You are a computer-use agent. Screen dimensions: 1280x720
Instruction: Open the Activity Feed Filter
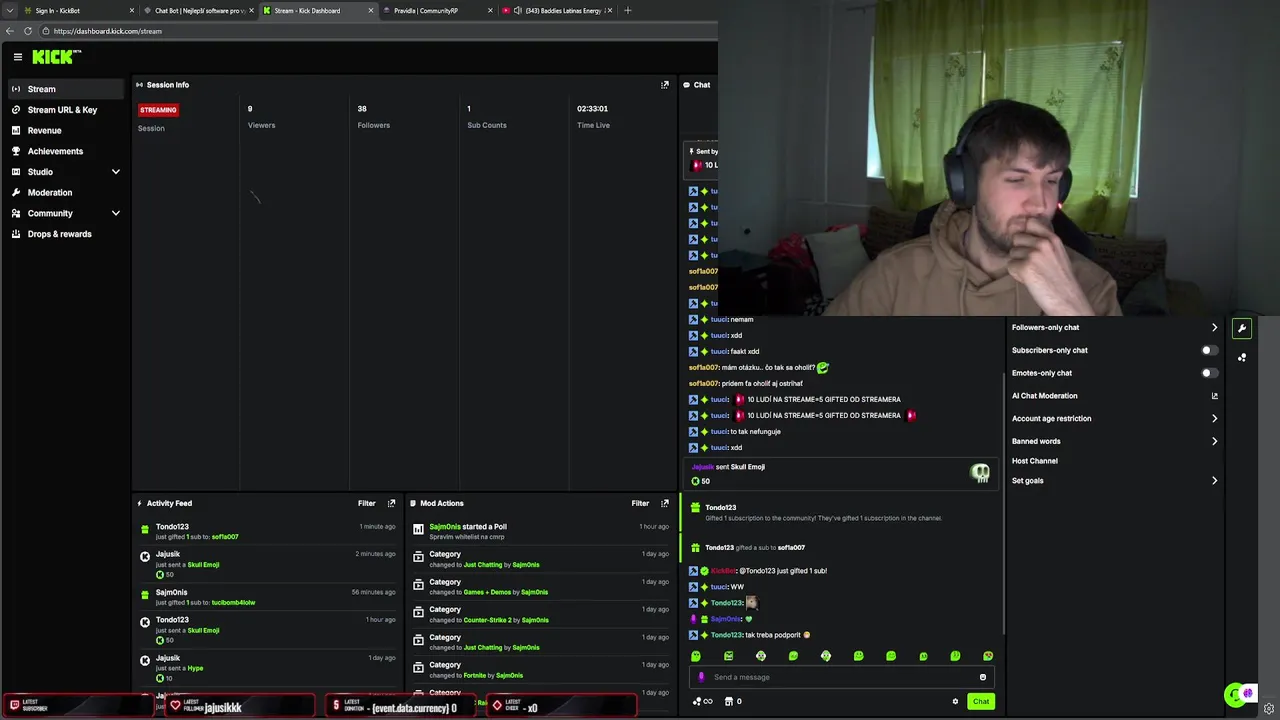[x=367, y=503]
